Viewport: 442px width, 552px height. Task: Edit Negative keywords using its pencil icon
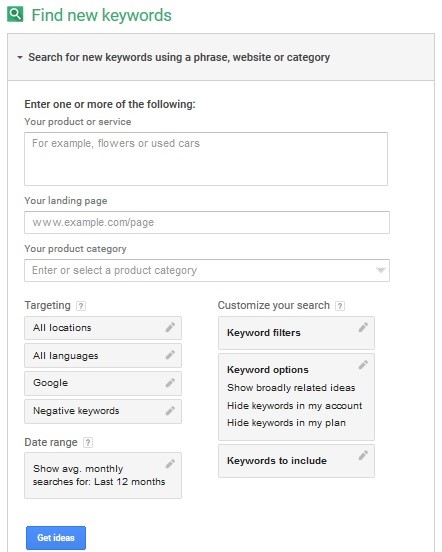[x=170, y=410]
